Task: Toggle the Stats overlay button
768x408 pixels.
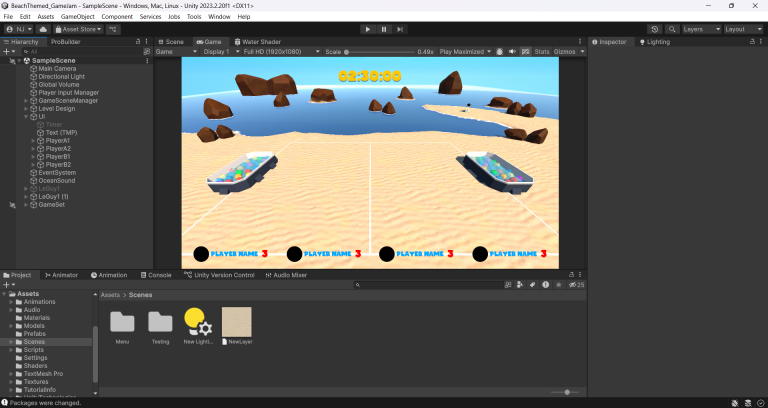Action: [542, 51]
